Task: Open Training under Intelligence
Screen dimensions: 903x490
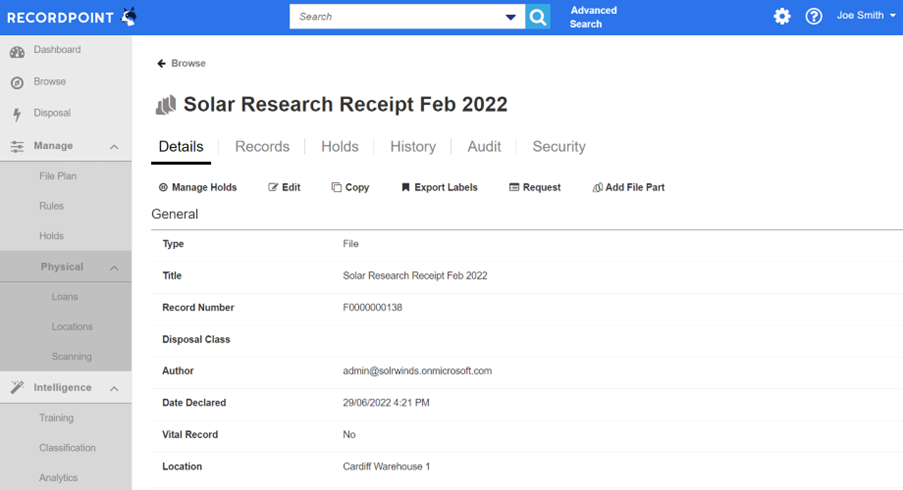Action: point(56,418)
